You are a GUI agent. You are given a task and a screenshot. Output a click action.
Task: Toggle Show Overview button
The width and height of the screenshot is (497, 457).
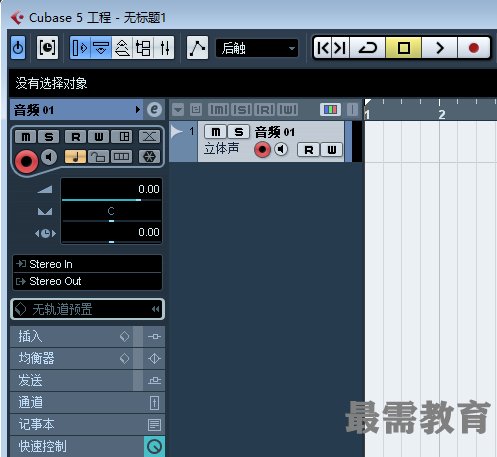(x=122, y=48)
